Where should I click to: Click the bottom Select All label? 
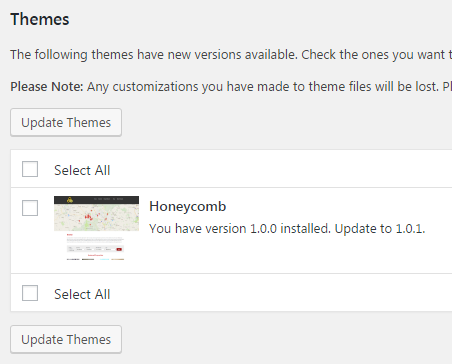click(82, 294)
